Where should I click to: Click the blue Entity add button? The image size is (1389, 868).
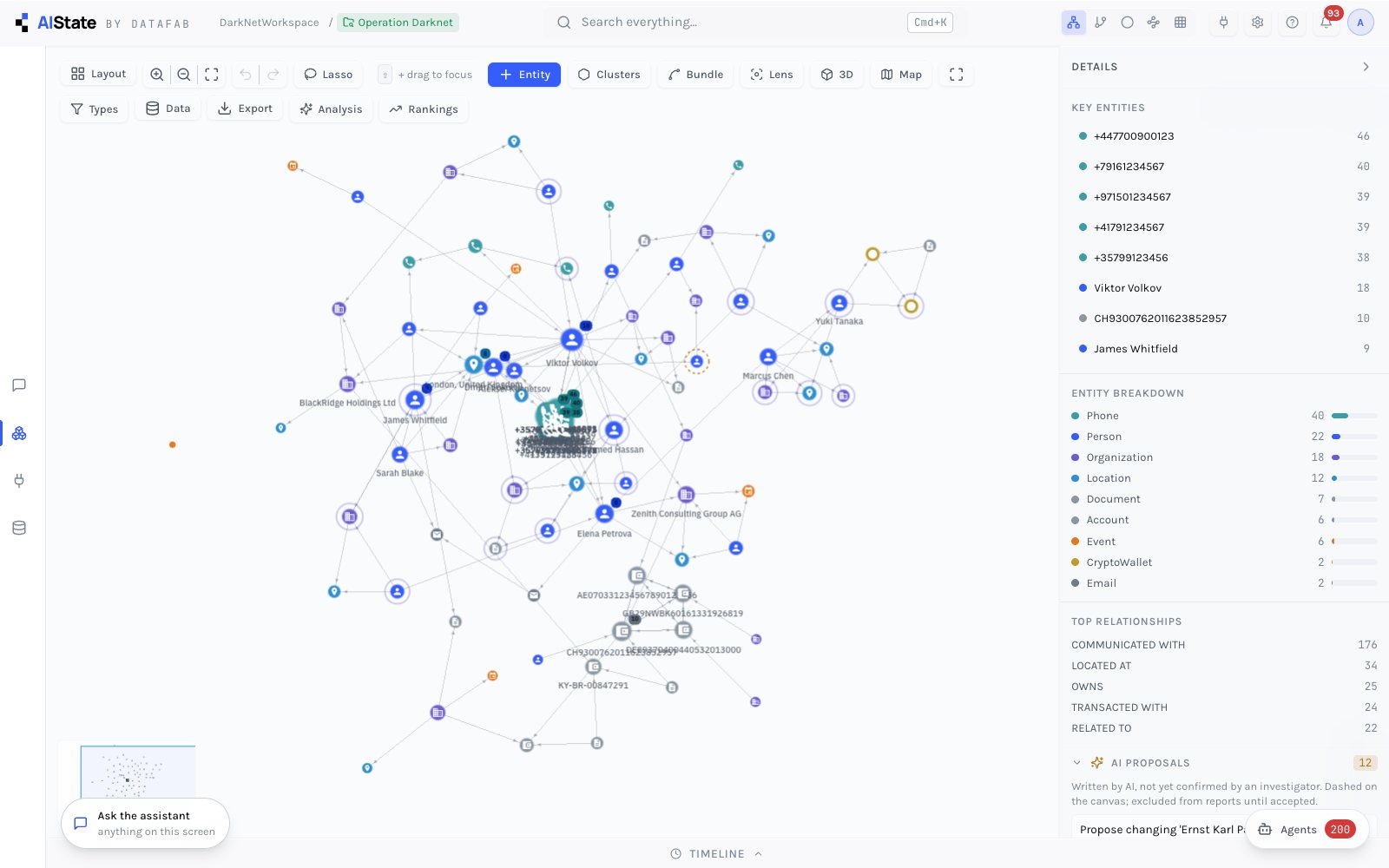point(524,75)
